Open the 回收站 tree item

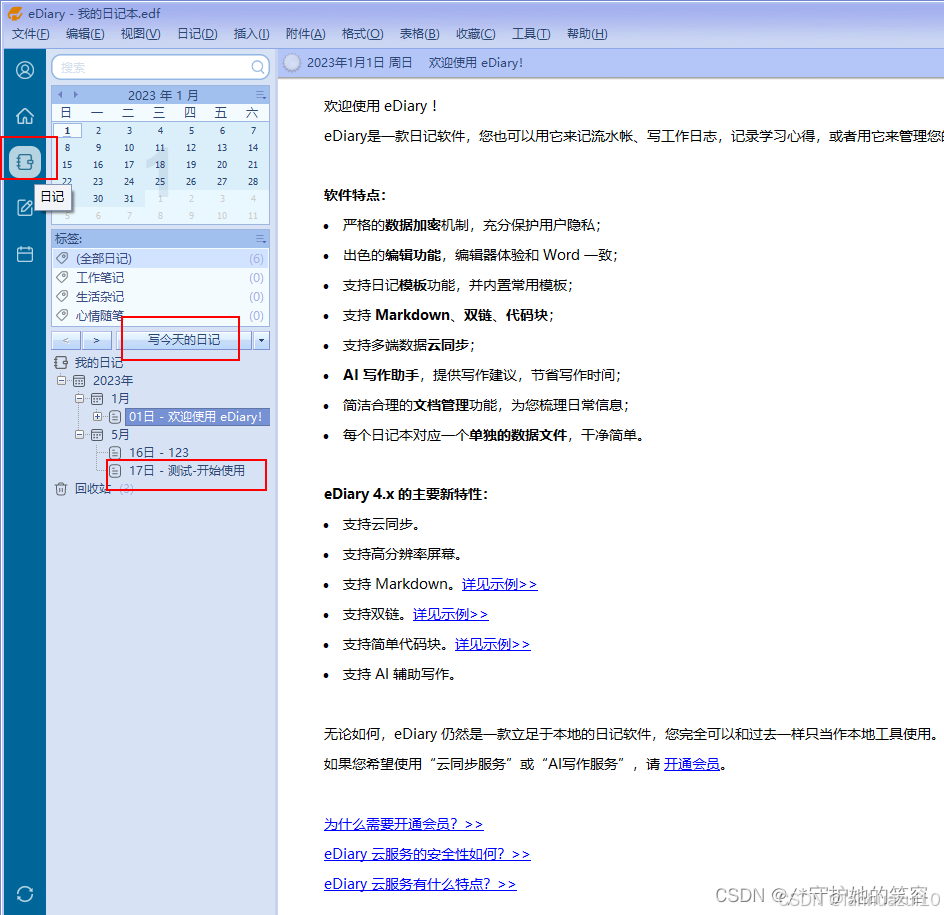click(93, 489)
